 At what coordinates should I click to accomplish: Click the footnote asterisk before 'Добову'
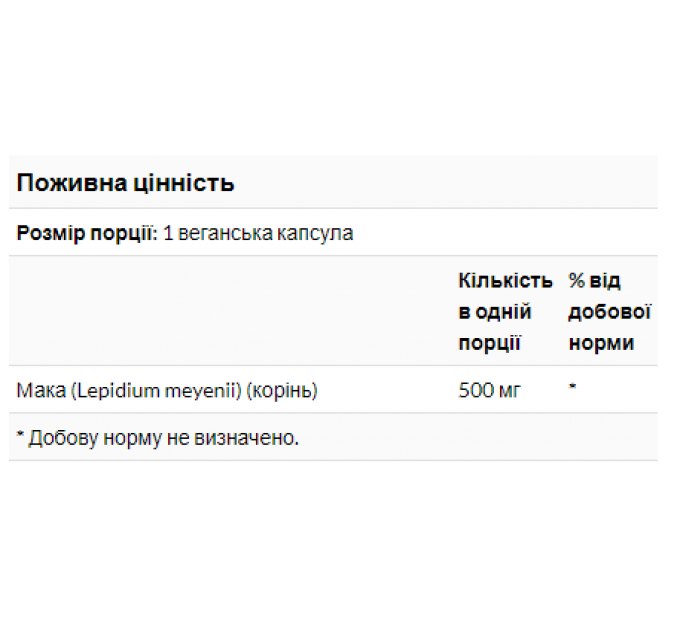click(x=20, y=434)
